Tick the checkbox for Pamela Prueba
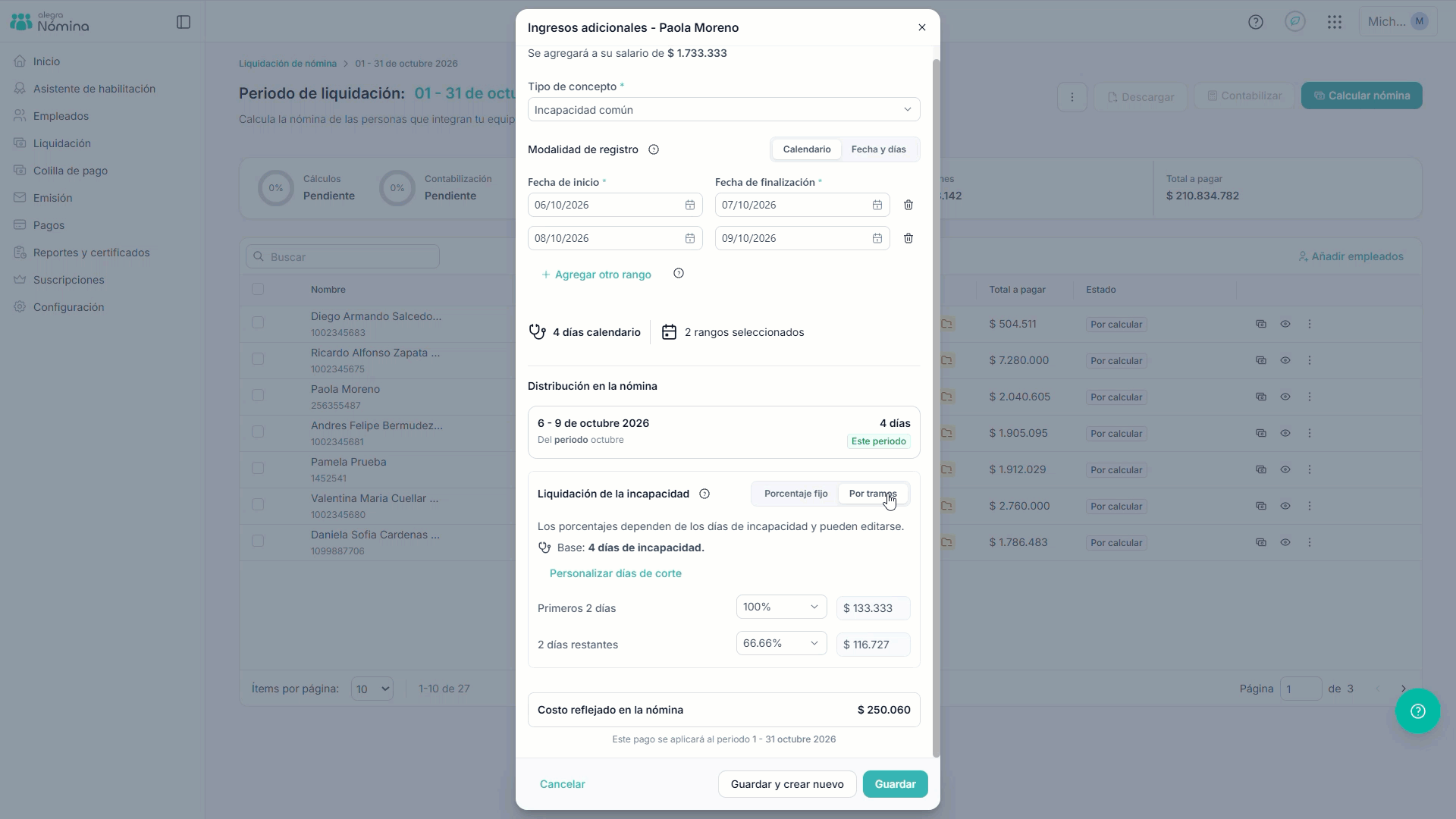Image resolution: width=1456 pixels, height=819 pixels. [x=258, y=468]
